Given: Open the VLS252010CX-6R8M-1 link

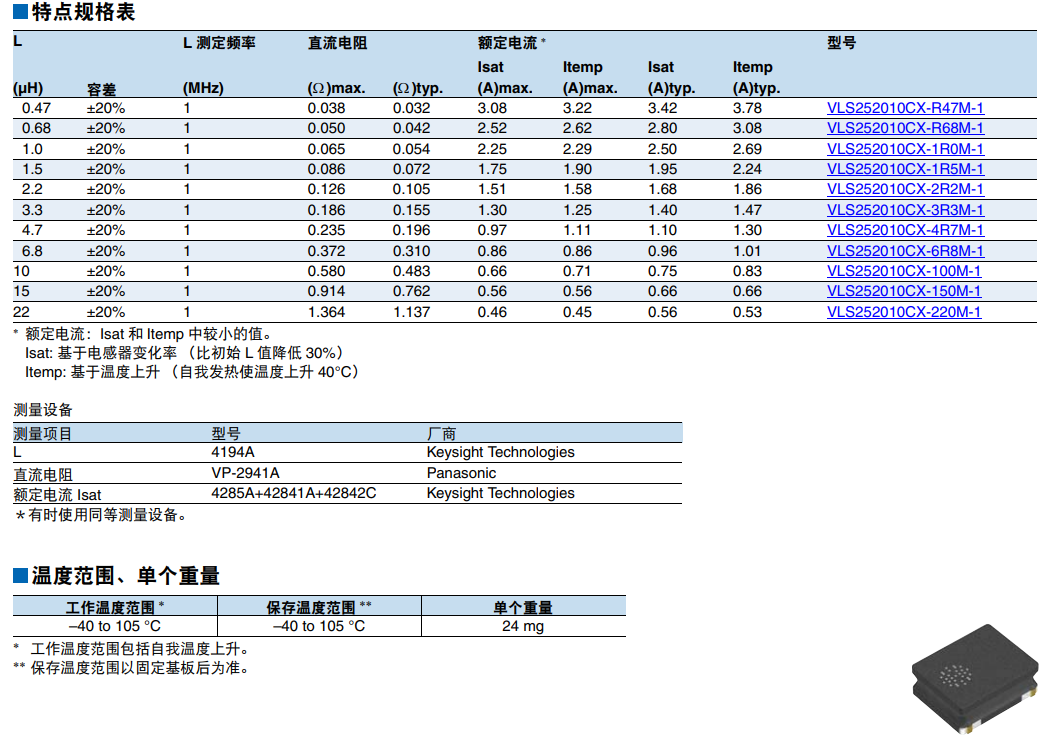Looking at the screenshot, I should tap(905, 251).
